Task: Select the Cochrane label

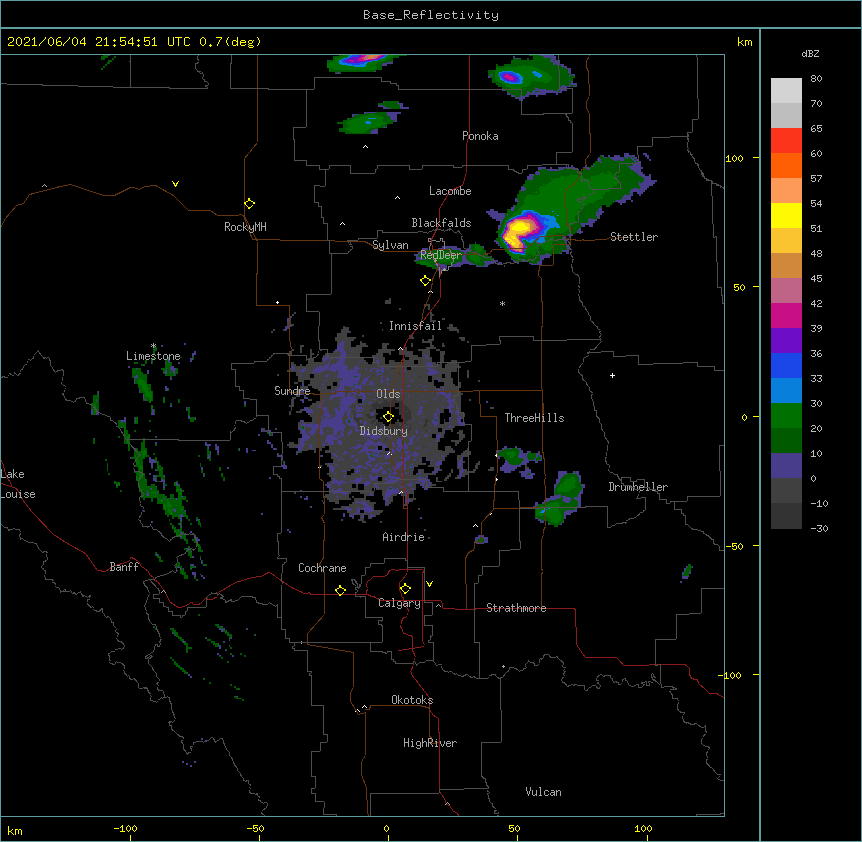Action: tap(322, 568)
